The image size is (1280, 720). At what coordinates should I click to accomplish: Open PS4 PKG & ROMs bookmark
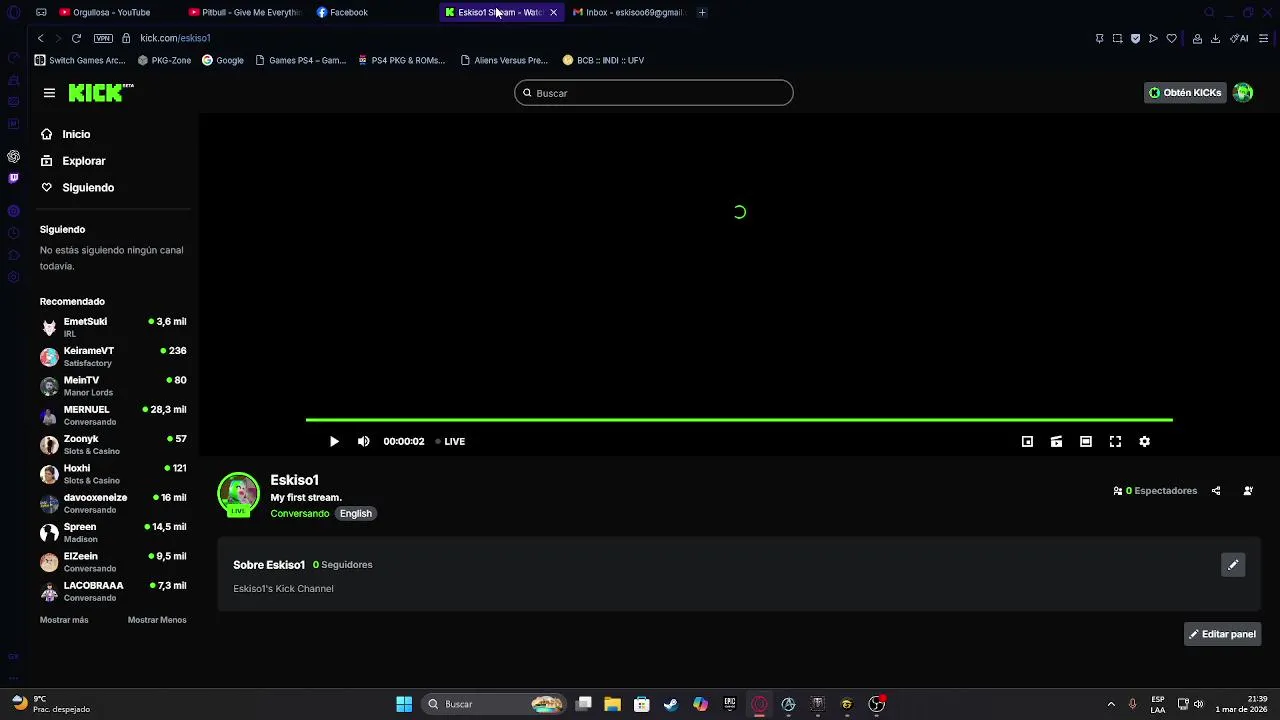tap(401, 60)
